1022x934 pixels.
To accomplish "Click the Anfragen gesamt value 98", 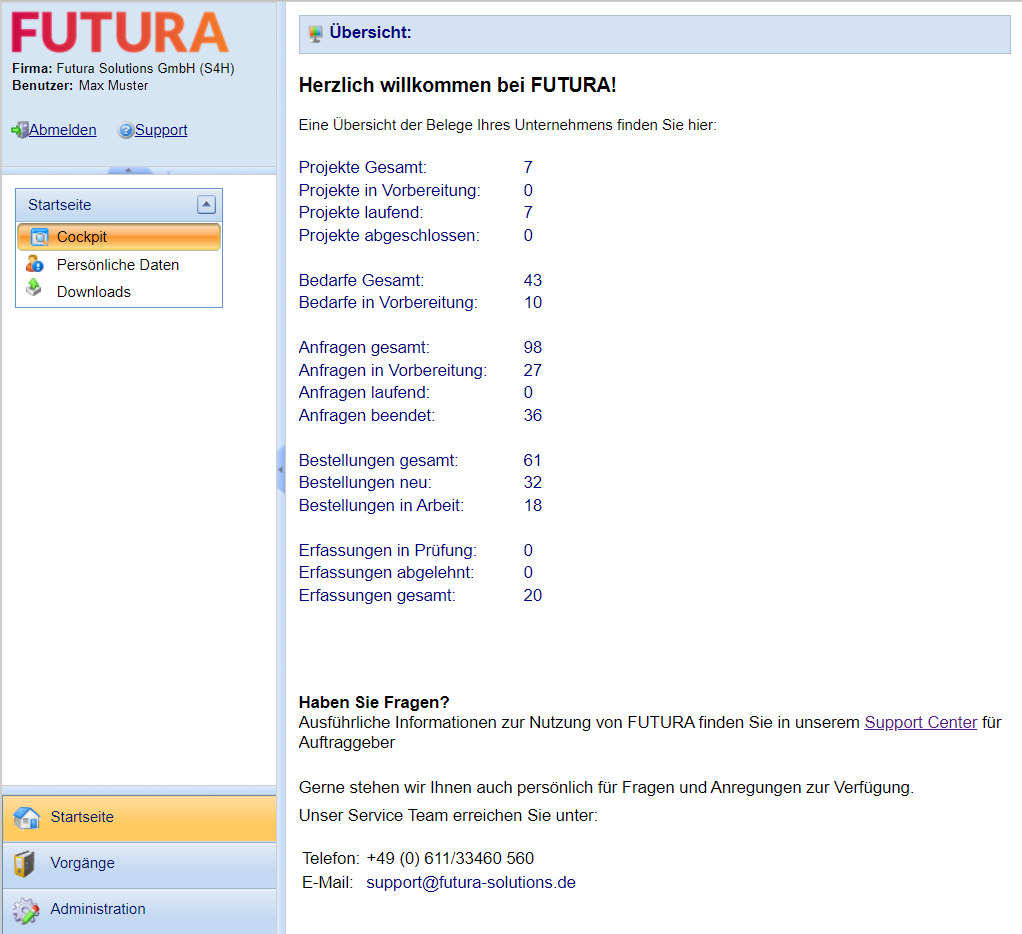I will 533,348.
